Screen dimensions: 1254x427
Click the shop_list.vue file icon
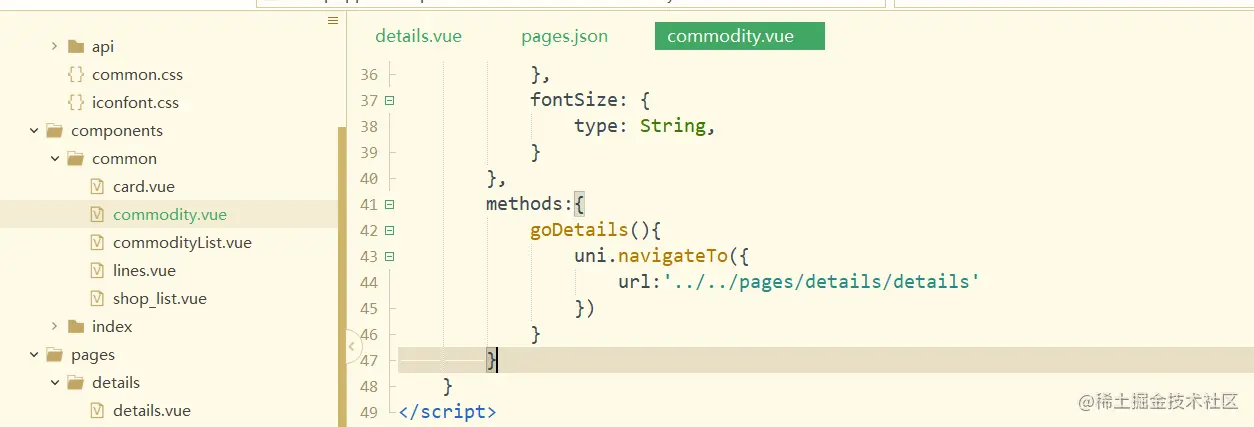(97, 299)
